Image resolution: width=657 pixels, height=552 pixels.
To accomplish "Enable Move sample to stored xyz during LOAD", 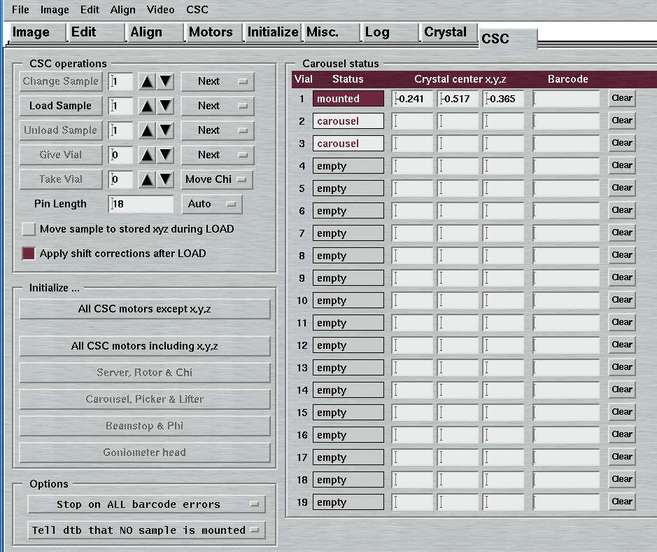I will pyautogui.click(x=28, y=229).
